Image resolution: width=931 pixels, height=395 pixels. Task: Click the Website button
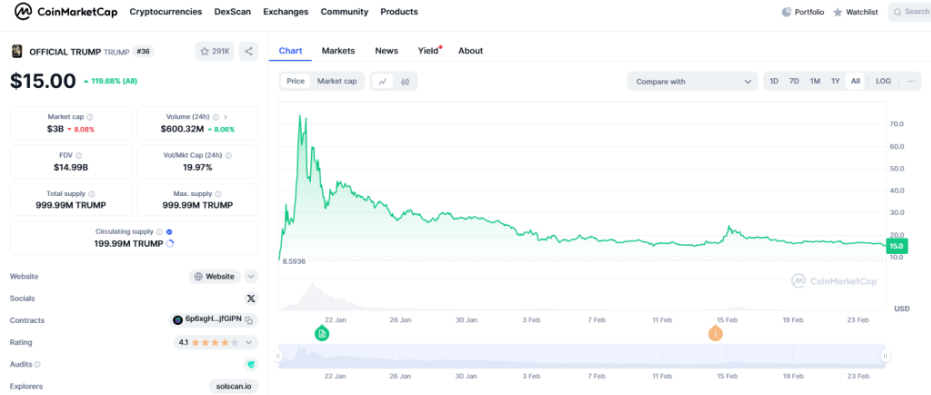[215, 276]
